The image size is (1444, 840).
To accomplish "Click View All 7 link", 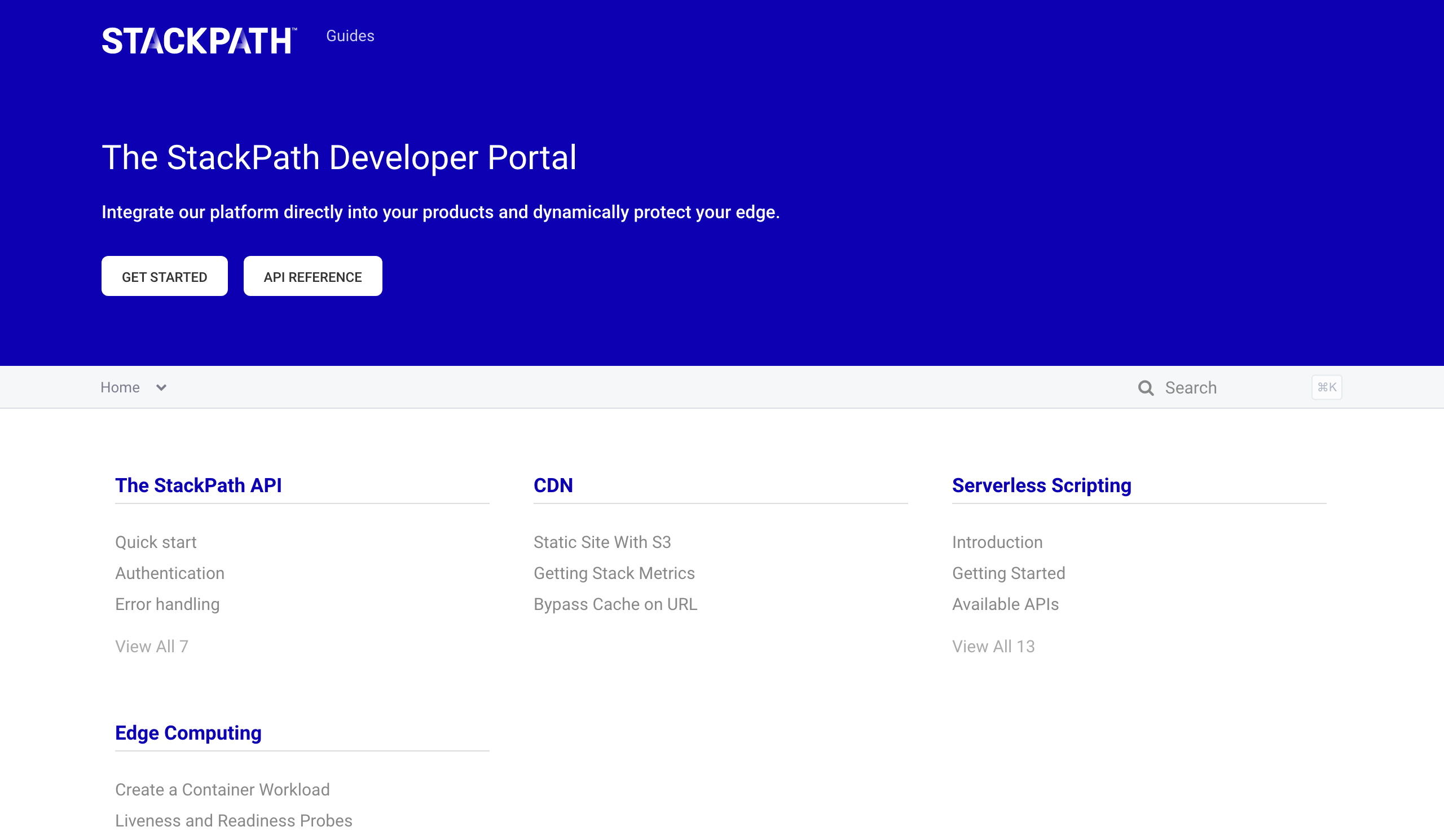I will tap(152, 647).
